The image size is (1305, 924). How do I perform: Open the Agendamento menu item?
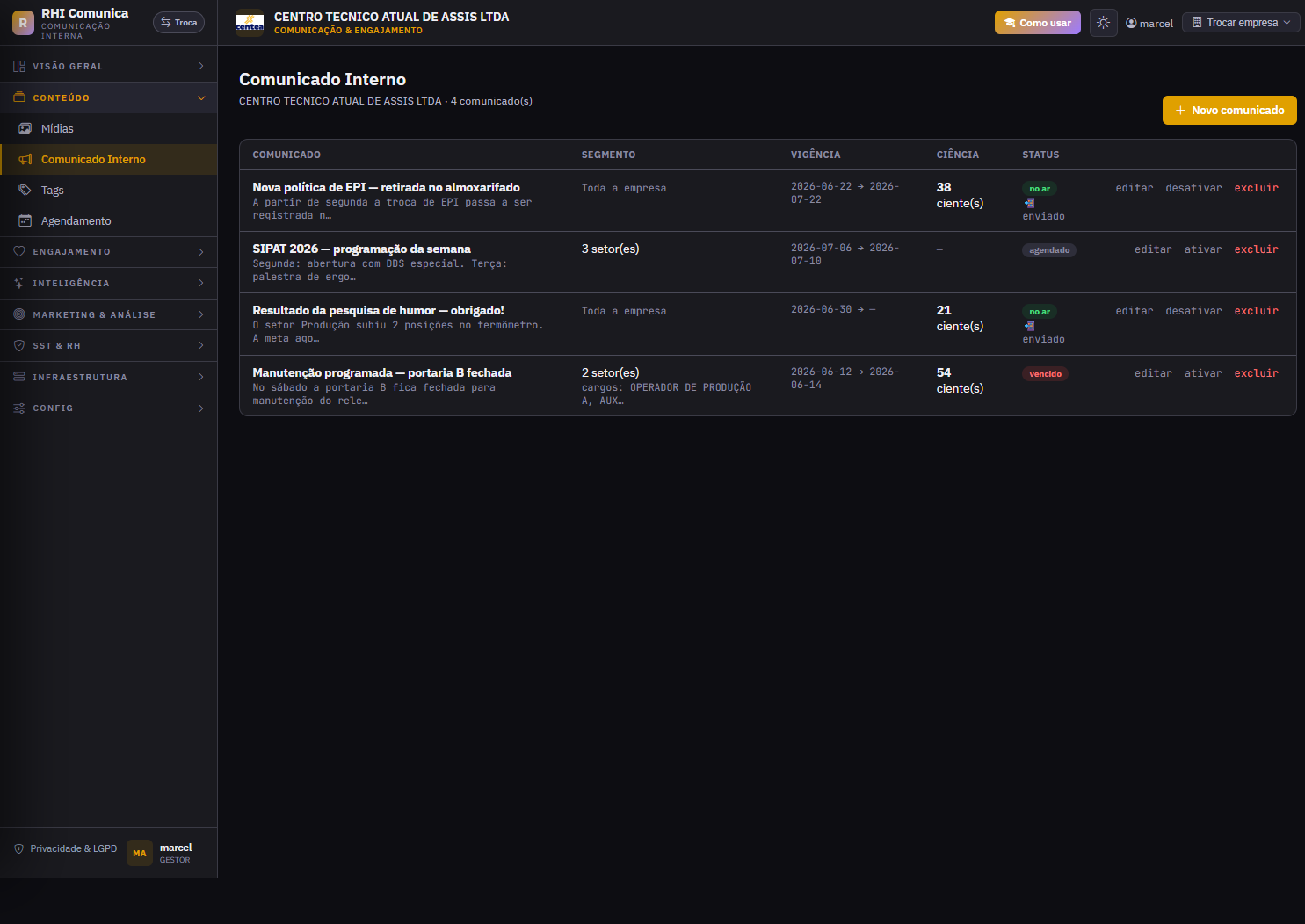(109, 220)
